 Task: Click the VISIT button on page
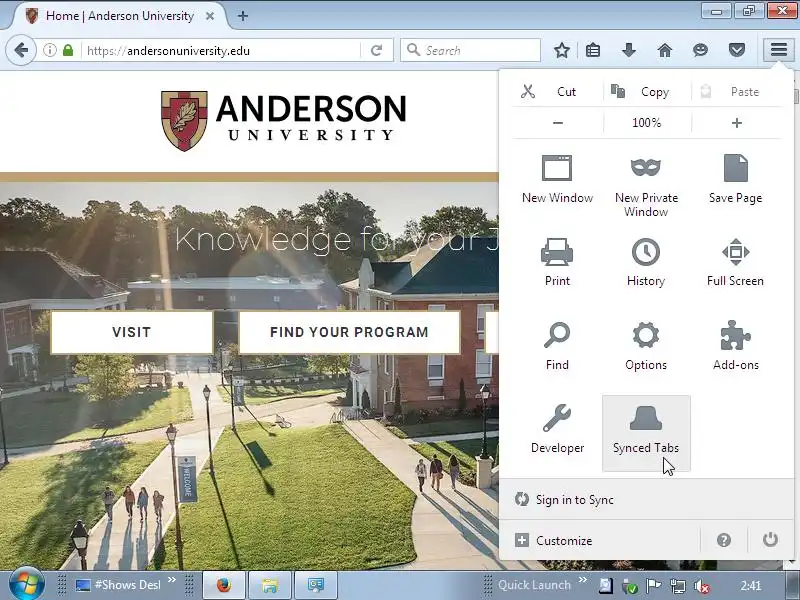132,332
